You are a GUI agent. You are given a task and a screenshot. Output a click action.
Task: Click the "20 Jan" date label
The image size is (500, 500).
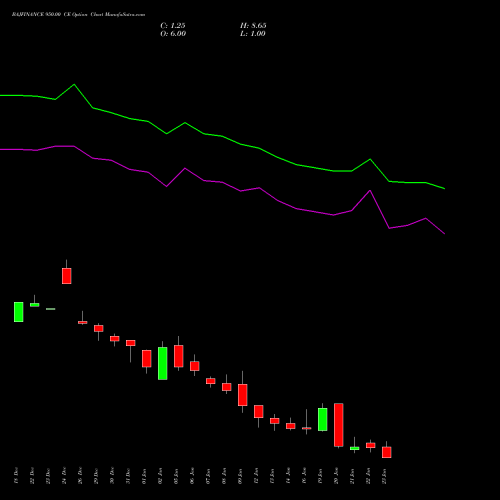coord(336,476)
